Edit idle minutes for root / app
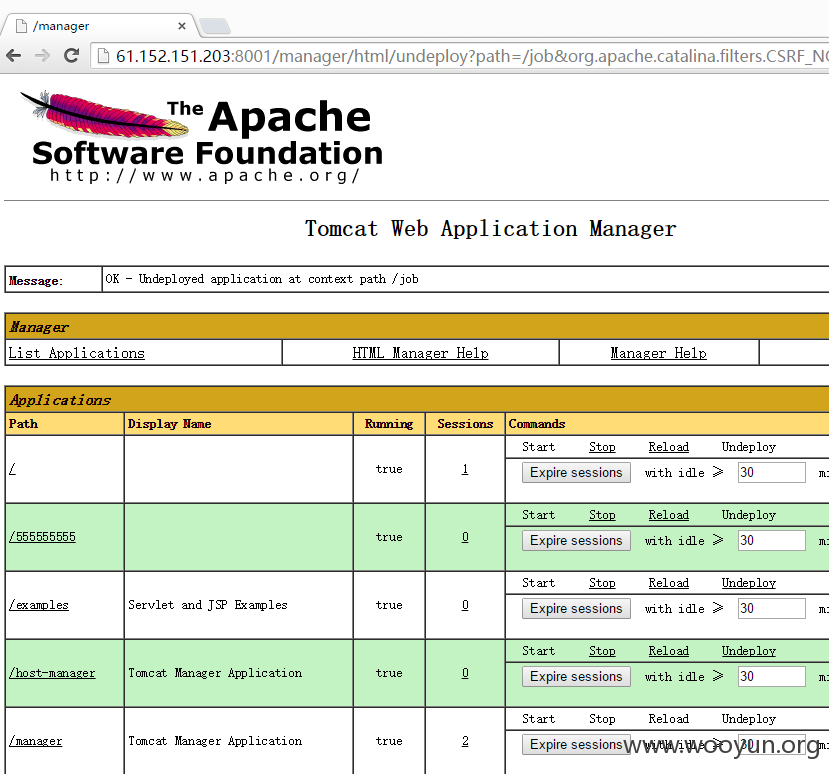Screen dimensions: 829x774 tap(771, 472)
